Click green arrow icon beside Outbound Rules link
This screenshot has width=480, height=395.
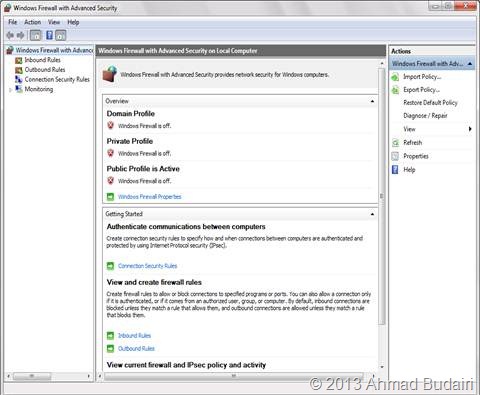(110, 348)
